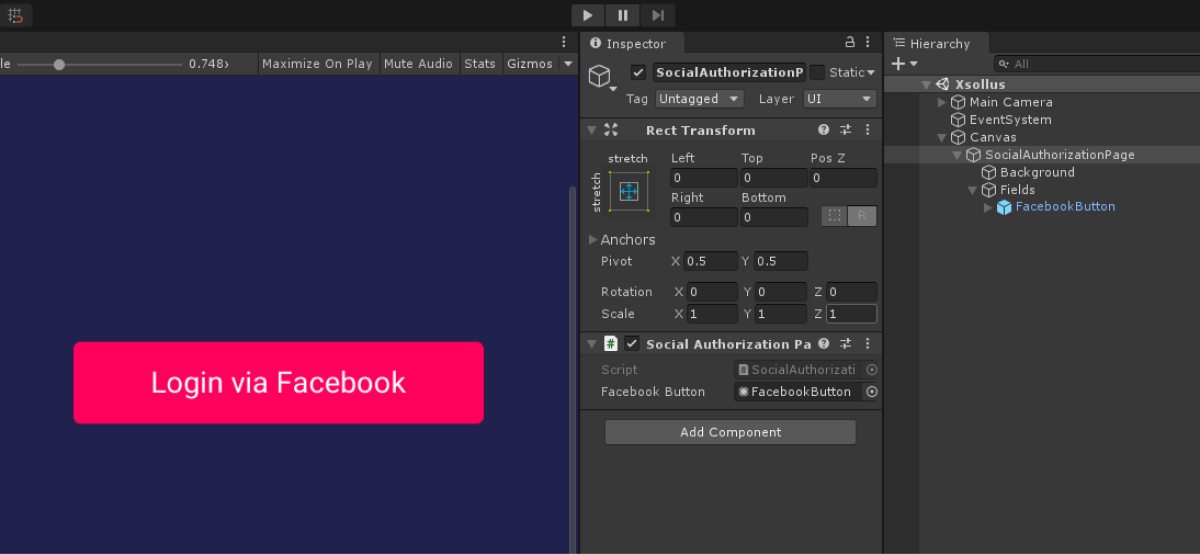This screenshot has height=554, width=1200.
Task: Enable the Static checkbox
Action: pos(818,72)
